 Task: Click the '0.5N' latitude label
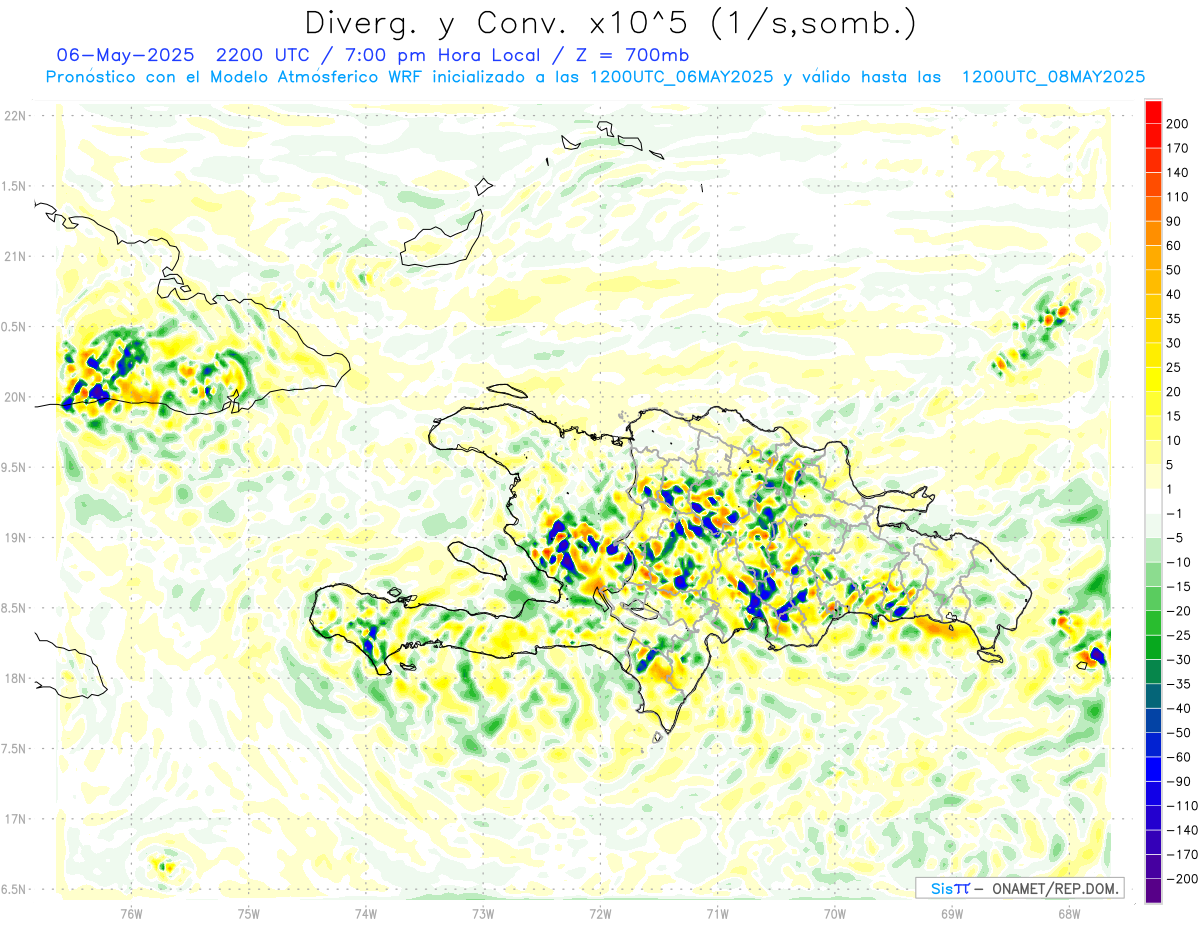[15, 327]
